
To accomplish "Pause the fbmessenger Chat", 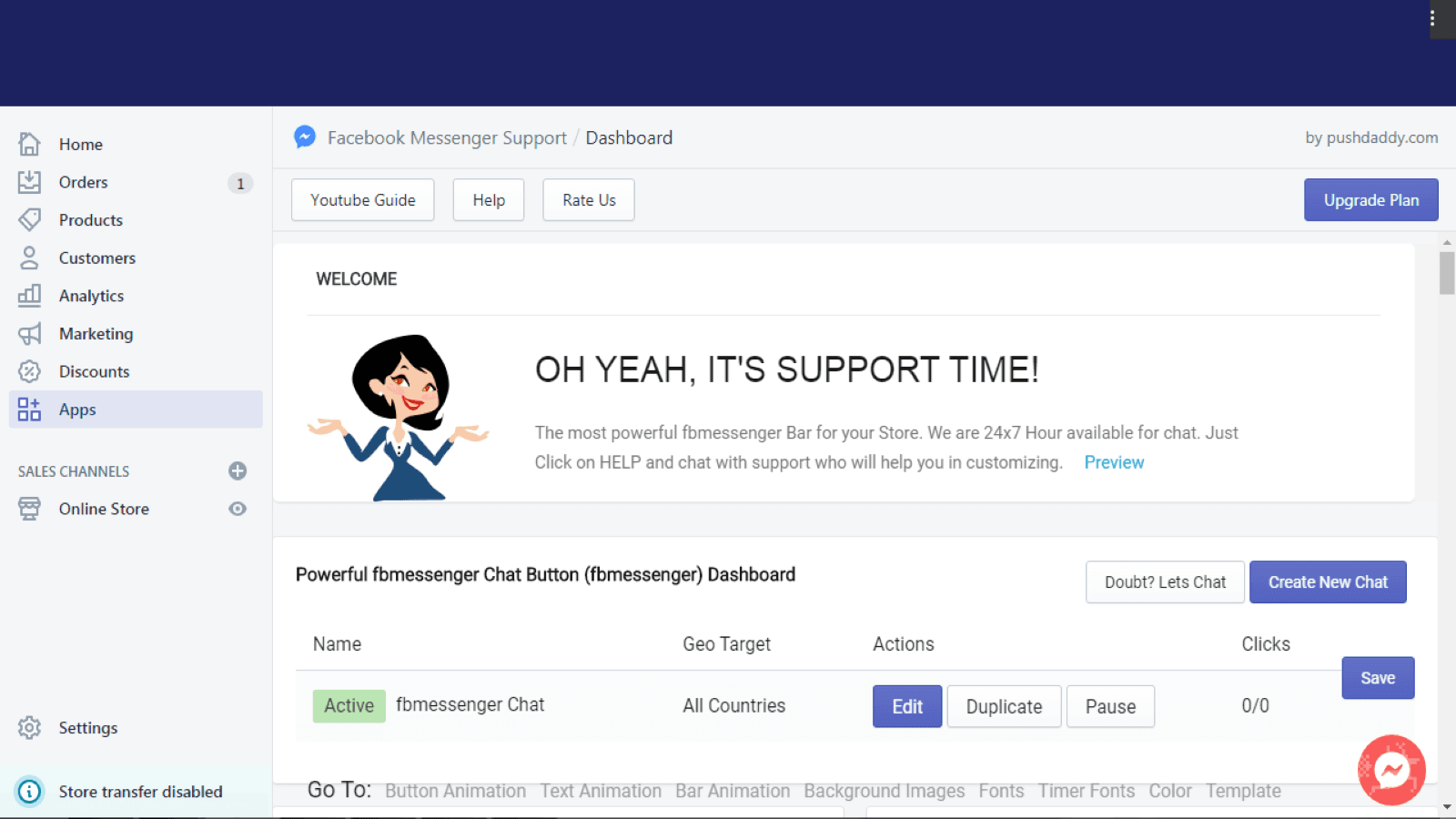I will click(x=1110, y=706).
